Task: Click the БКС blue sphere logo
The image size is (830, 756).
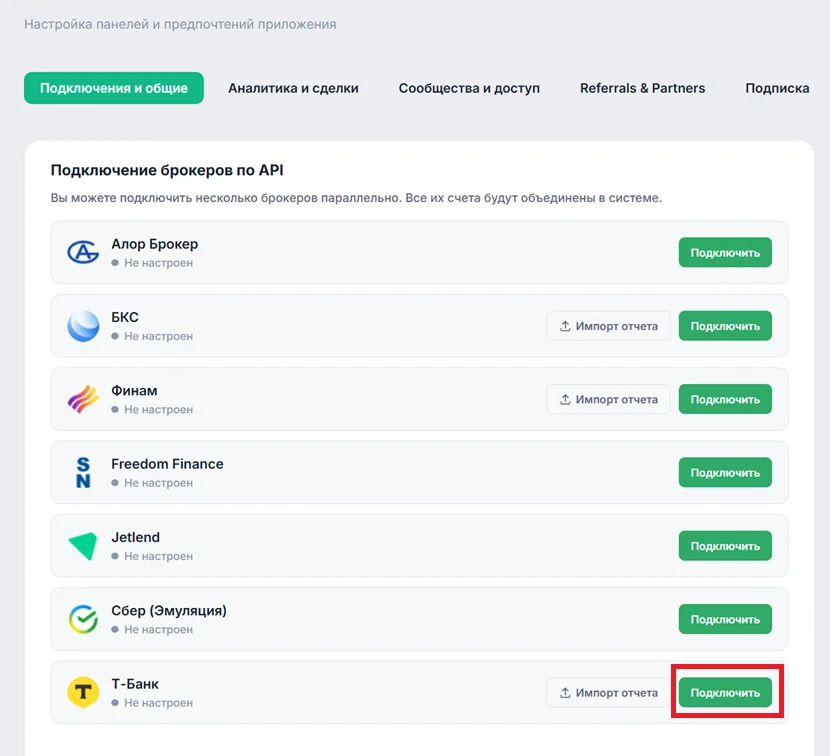Action: tap(83, 326)
